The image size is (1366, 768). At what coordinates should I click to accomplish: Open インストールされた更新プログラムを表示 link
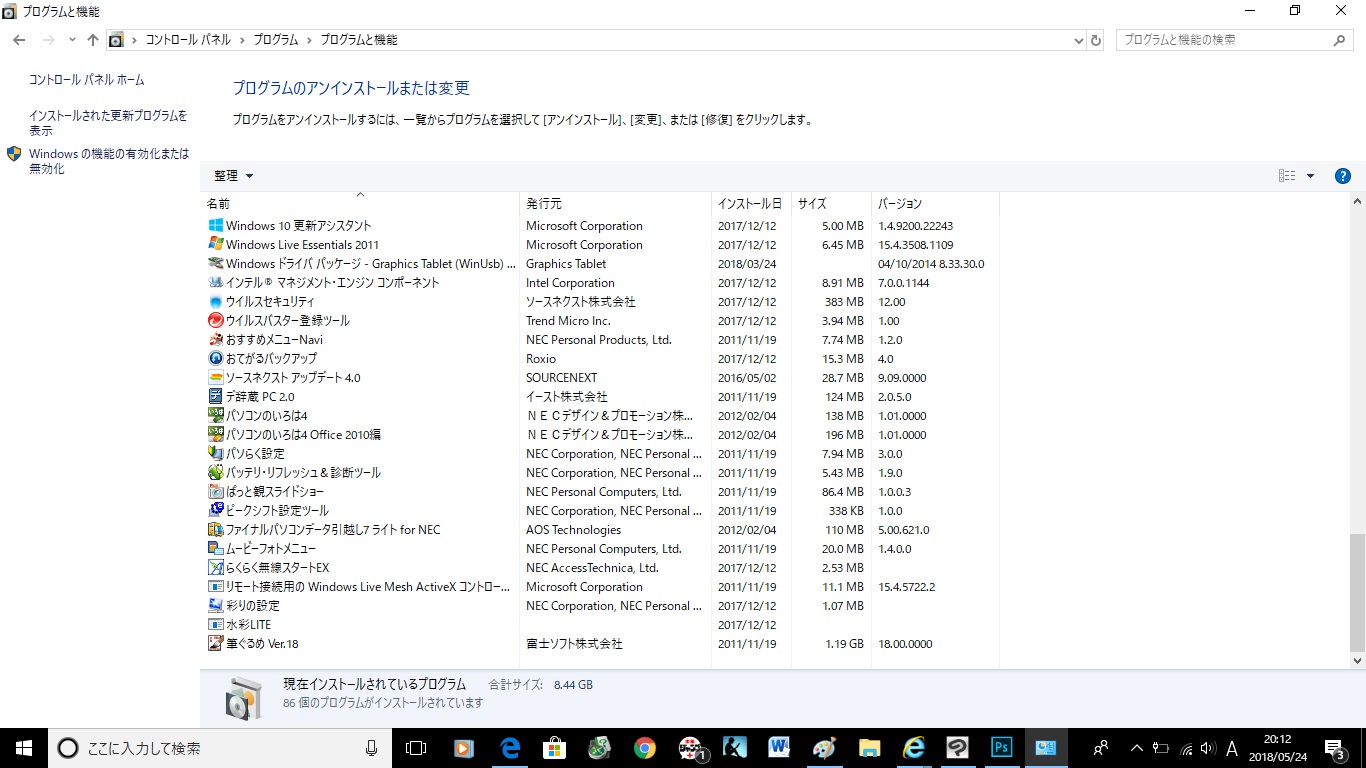pyautogui.click(x=108, y=123)
